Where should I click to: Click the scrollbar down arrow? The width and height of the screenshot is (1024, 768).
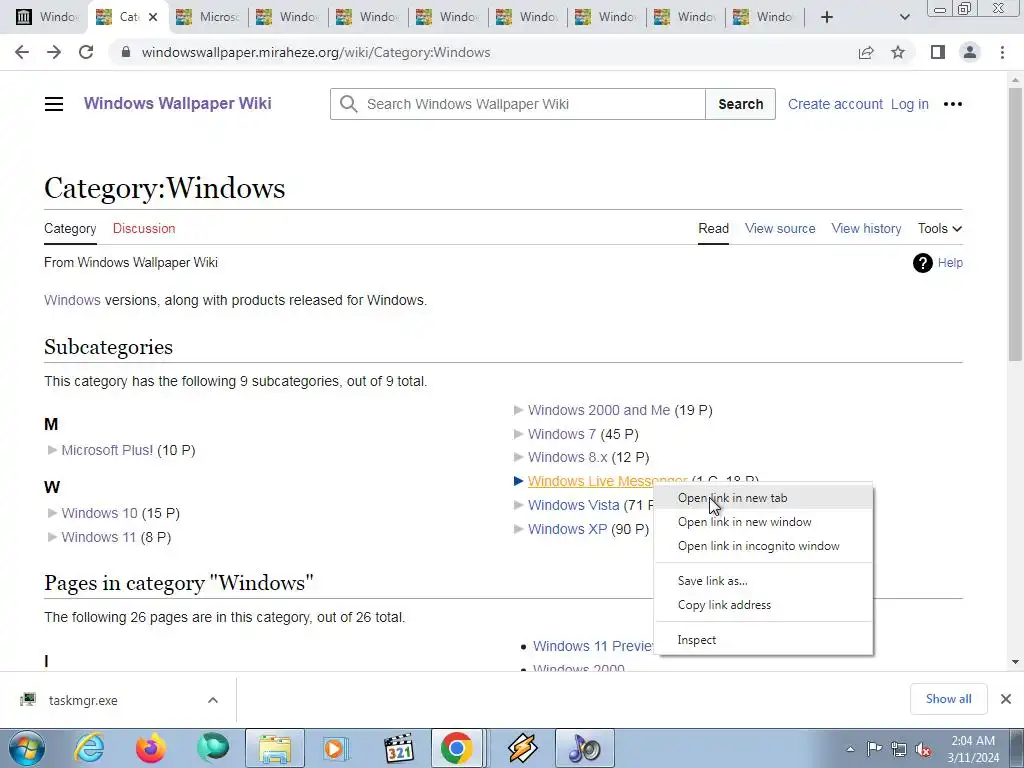tap(1015, 662)
